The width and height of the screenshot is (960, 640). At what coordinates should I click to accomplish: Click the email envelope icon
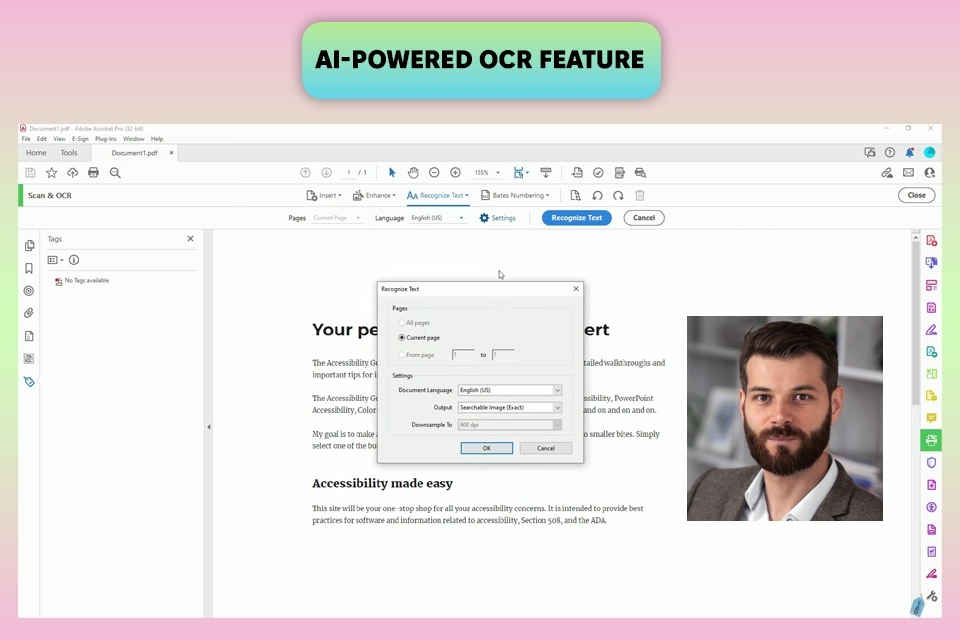909,173
